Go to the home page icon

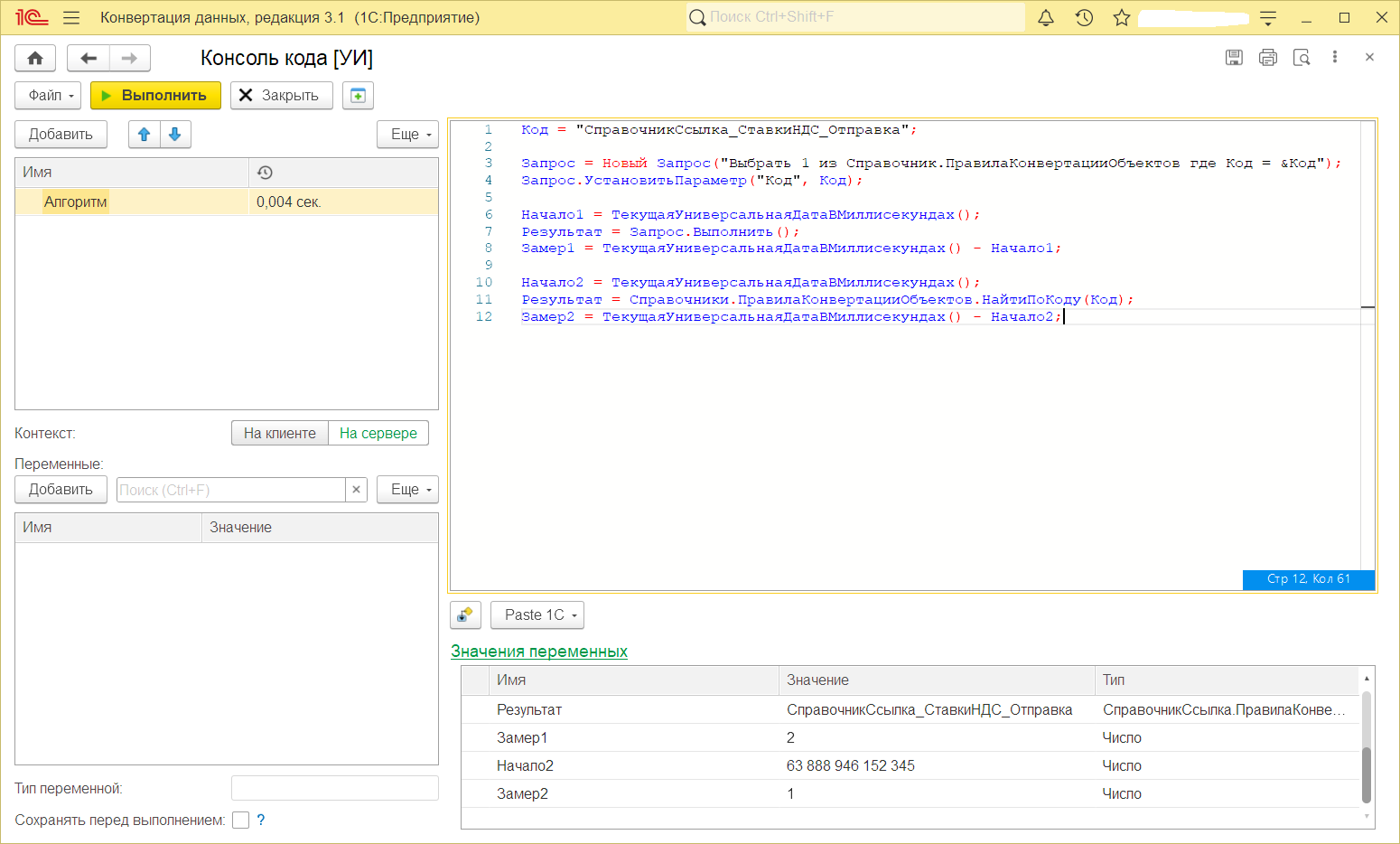pyautogui.click(x=35, y=58)
